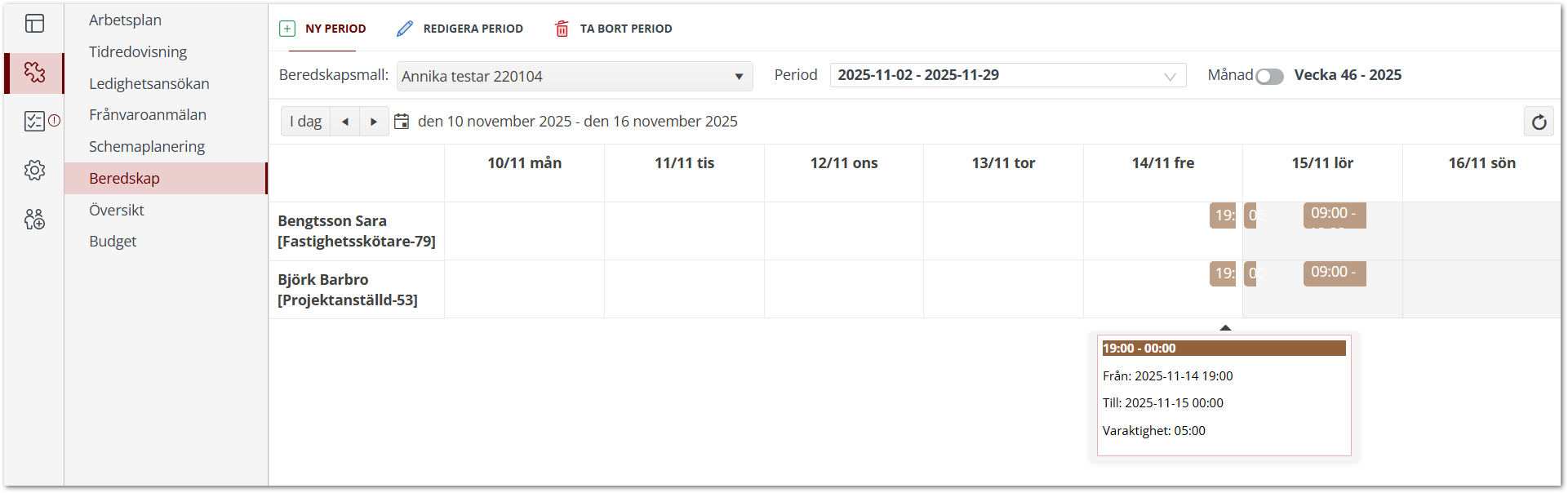
Task: Select Björk Barbro's Friday 19:00 shift block
Action: (x=1222, y=273)
